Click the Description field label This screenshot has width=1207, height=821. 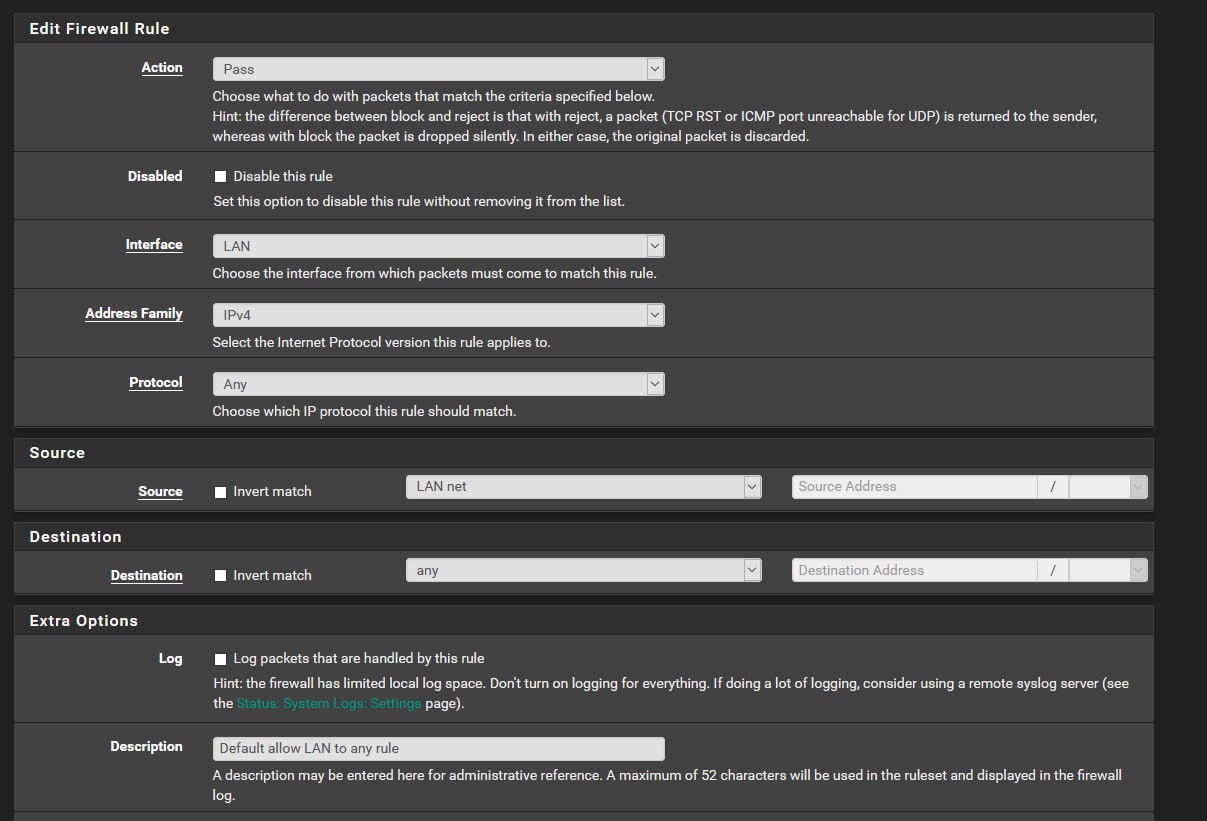[x=147, y=747]
